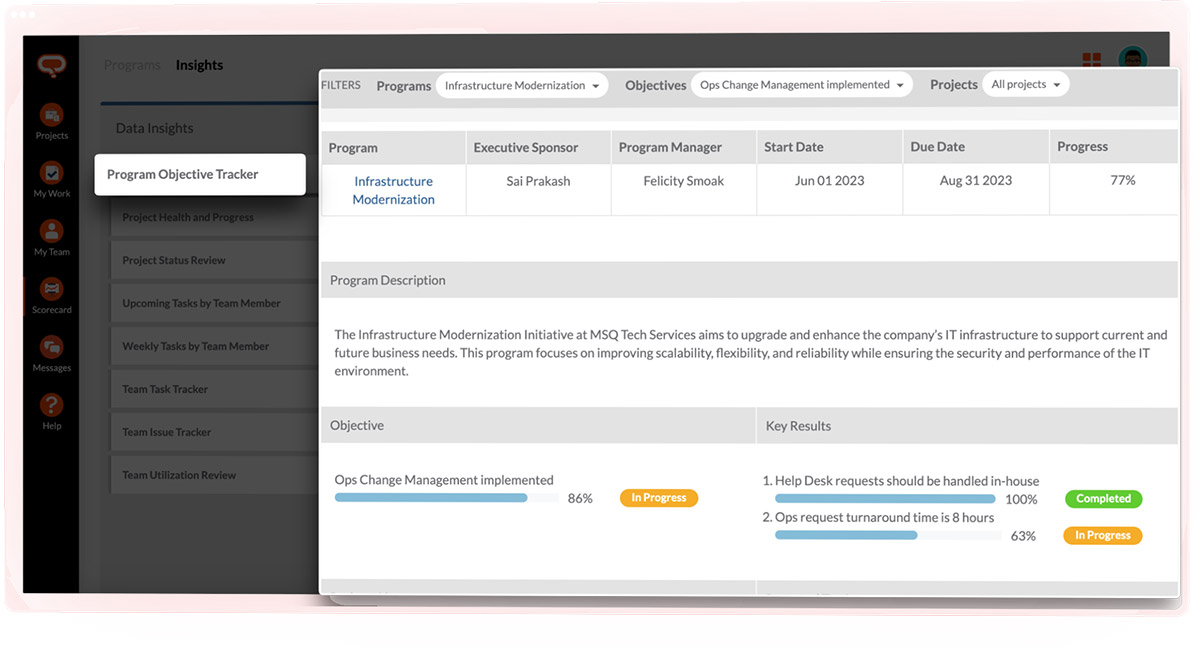Viewport: 1200px width, 648px height.
Task: Open Messages in the sidebar
Action: (51, 354)
